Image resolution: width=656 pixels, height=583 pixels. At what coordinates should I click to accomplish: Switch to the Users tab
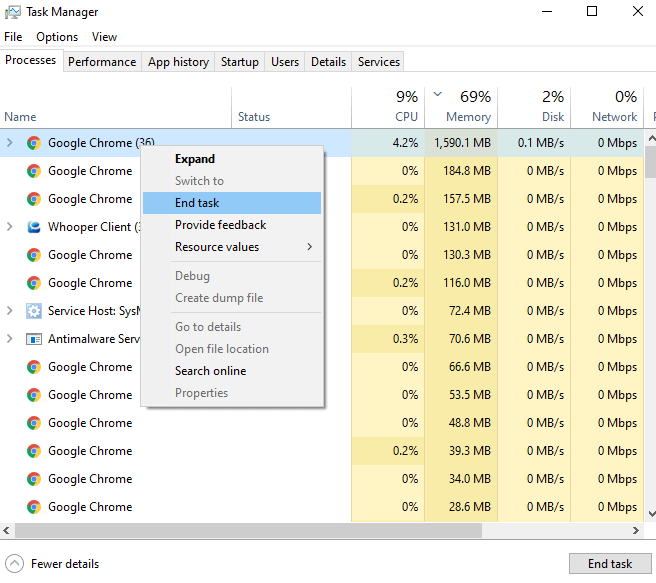coord(285,62)
